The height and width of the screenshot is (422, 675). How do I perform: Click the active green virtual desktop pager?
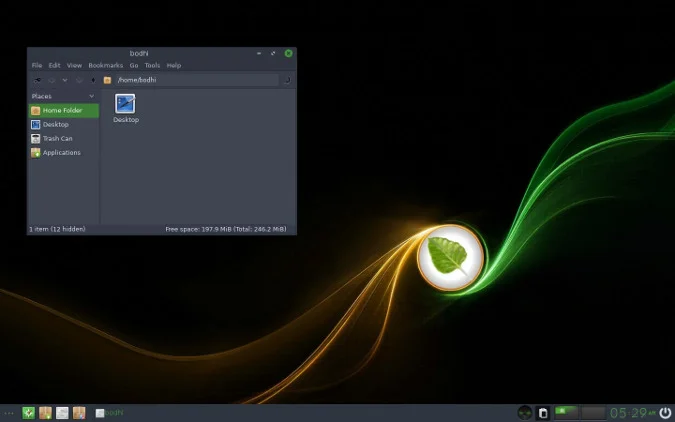[x=567, y=412]
